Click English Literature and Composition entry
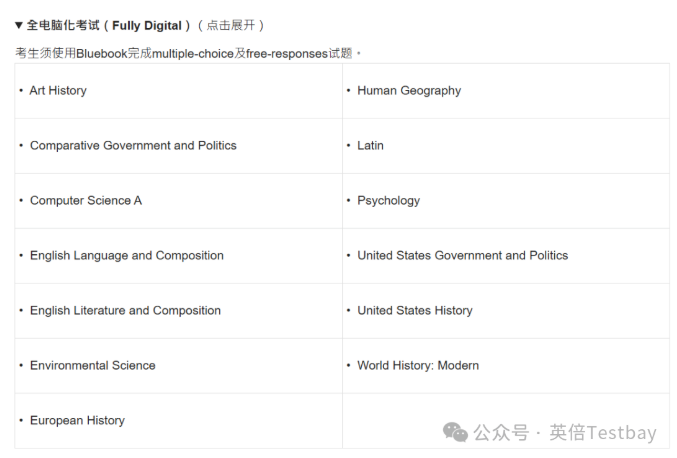This screenshot has width=677, height=458. coord(125,311)
